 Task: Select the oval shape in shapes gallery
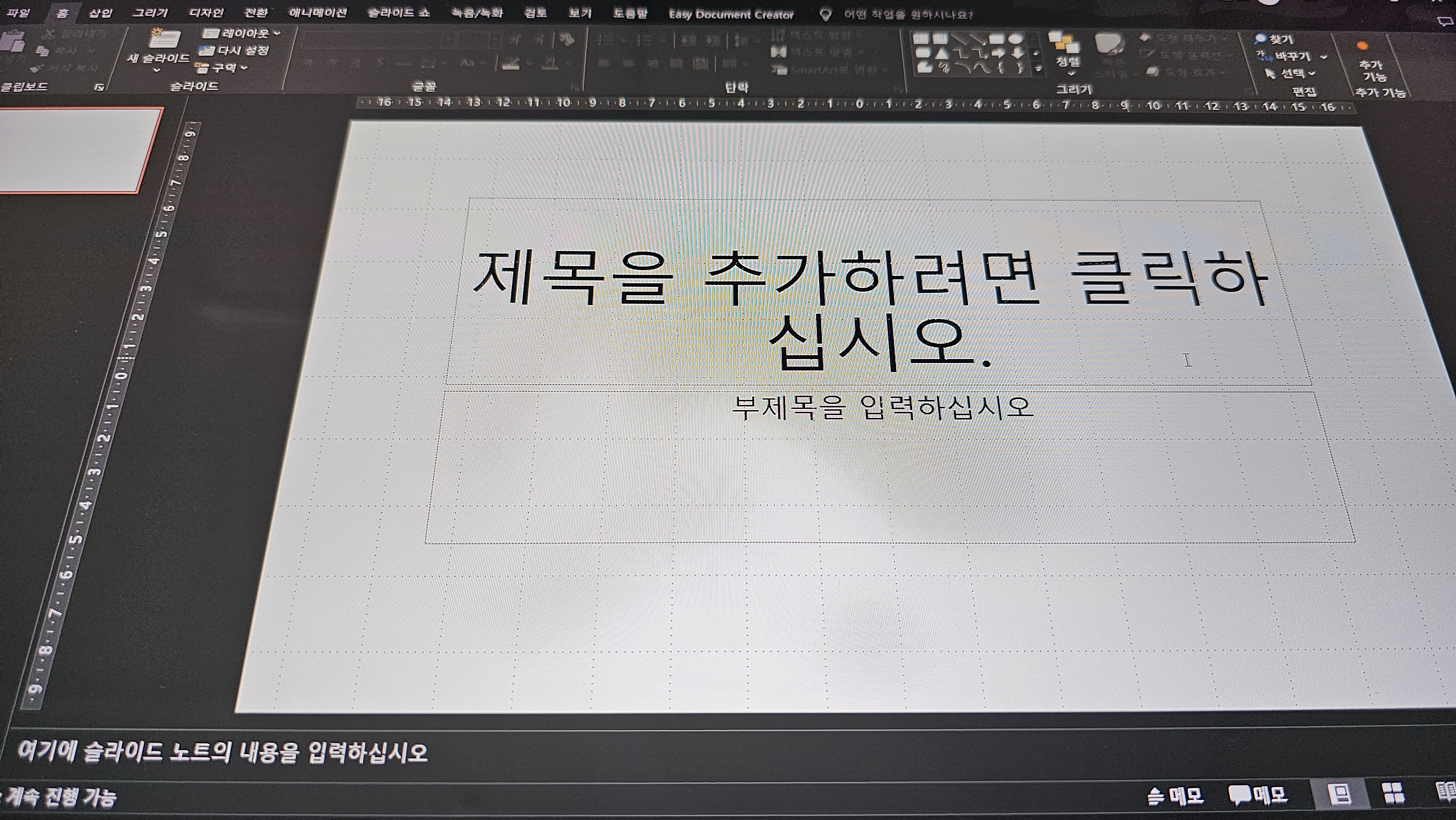click(1016, 39)
